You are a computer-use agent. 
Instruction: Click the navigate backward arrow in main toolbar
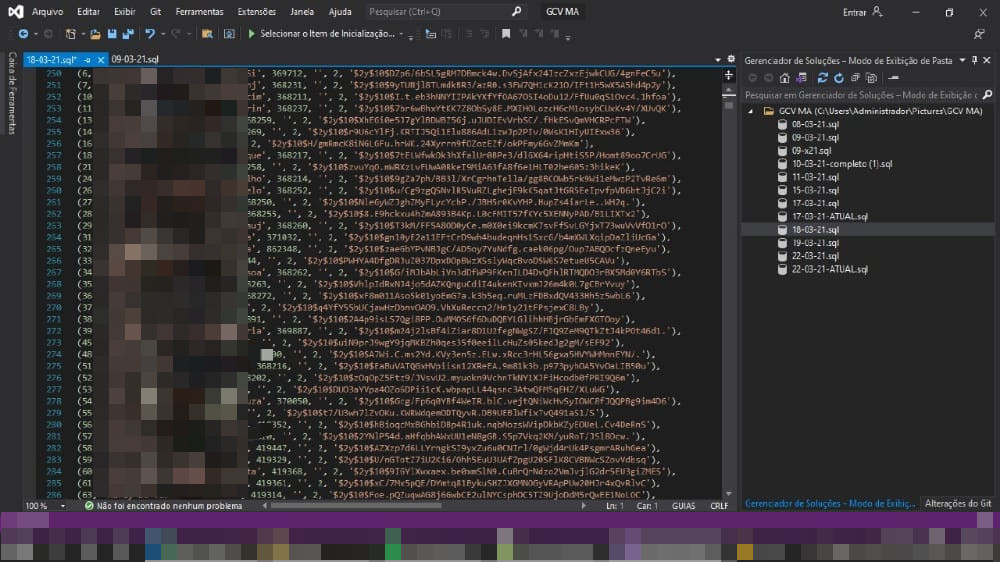(23, 34)
